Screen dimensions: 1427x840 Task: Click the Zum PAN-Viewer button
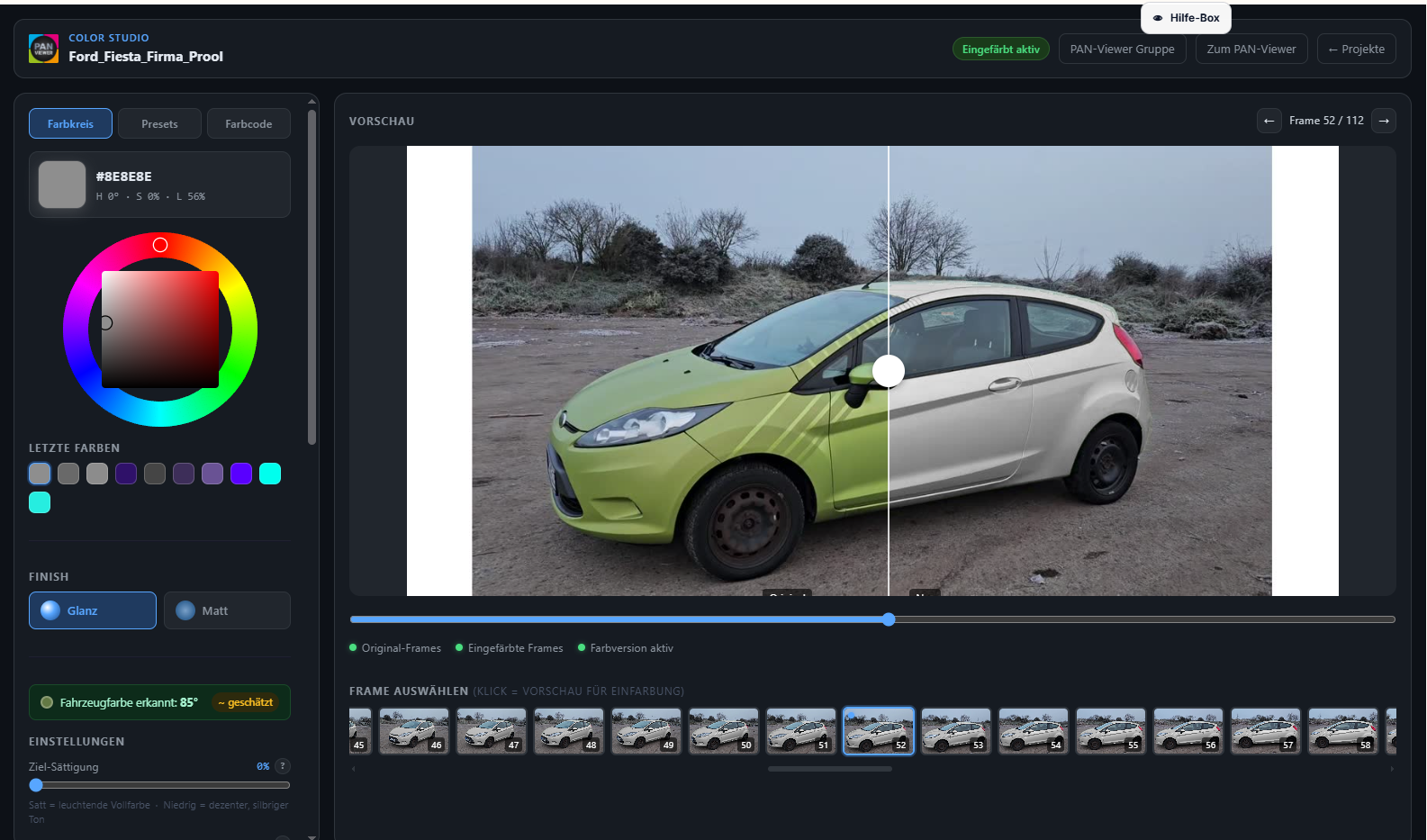1251,50
